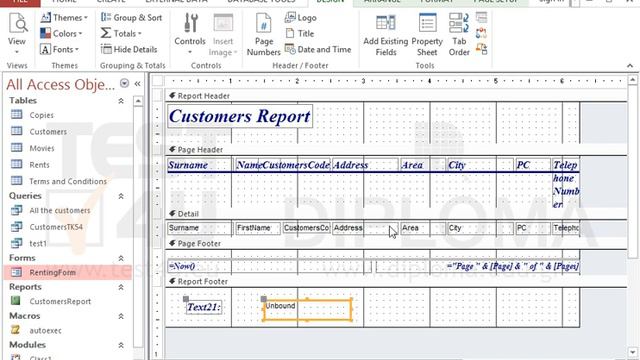
Task: Collapse the Reports group
Action: coord(121,287)
